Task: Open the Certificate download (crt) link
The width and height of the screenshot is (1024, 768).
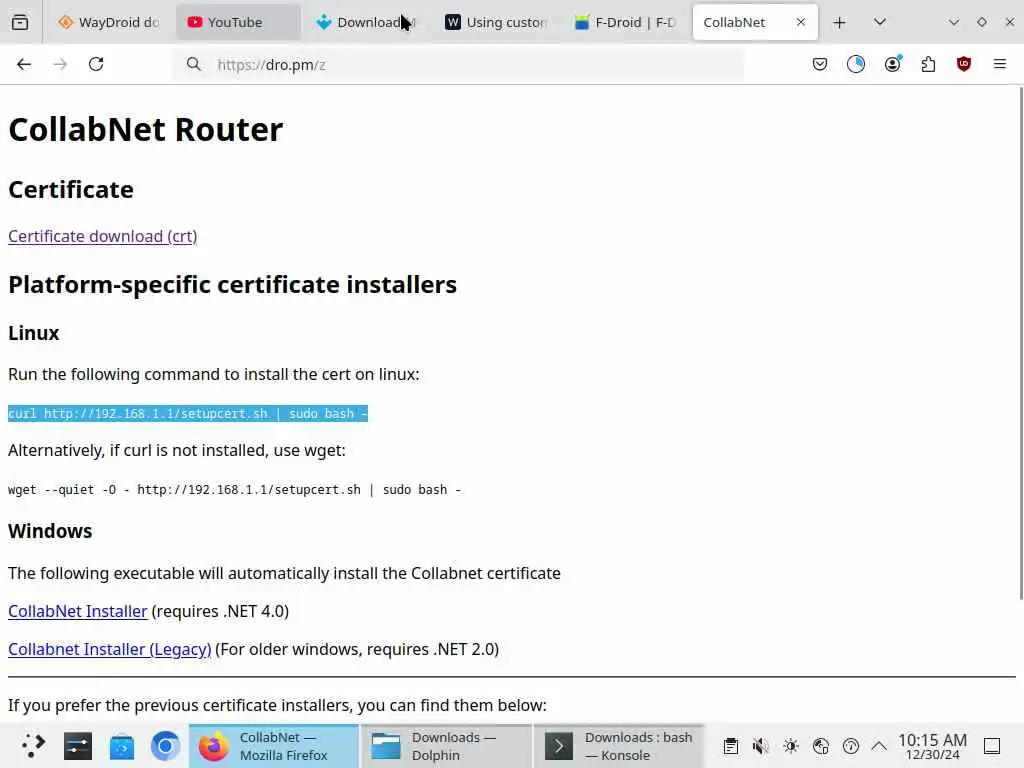Action: (103, 236)
